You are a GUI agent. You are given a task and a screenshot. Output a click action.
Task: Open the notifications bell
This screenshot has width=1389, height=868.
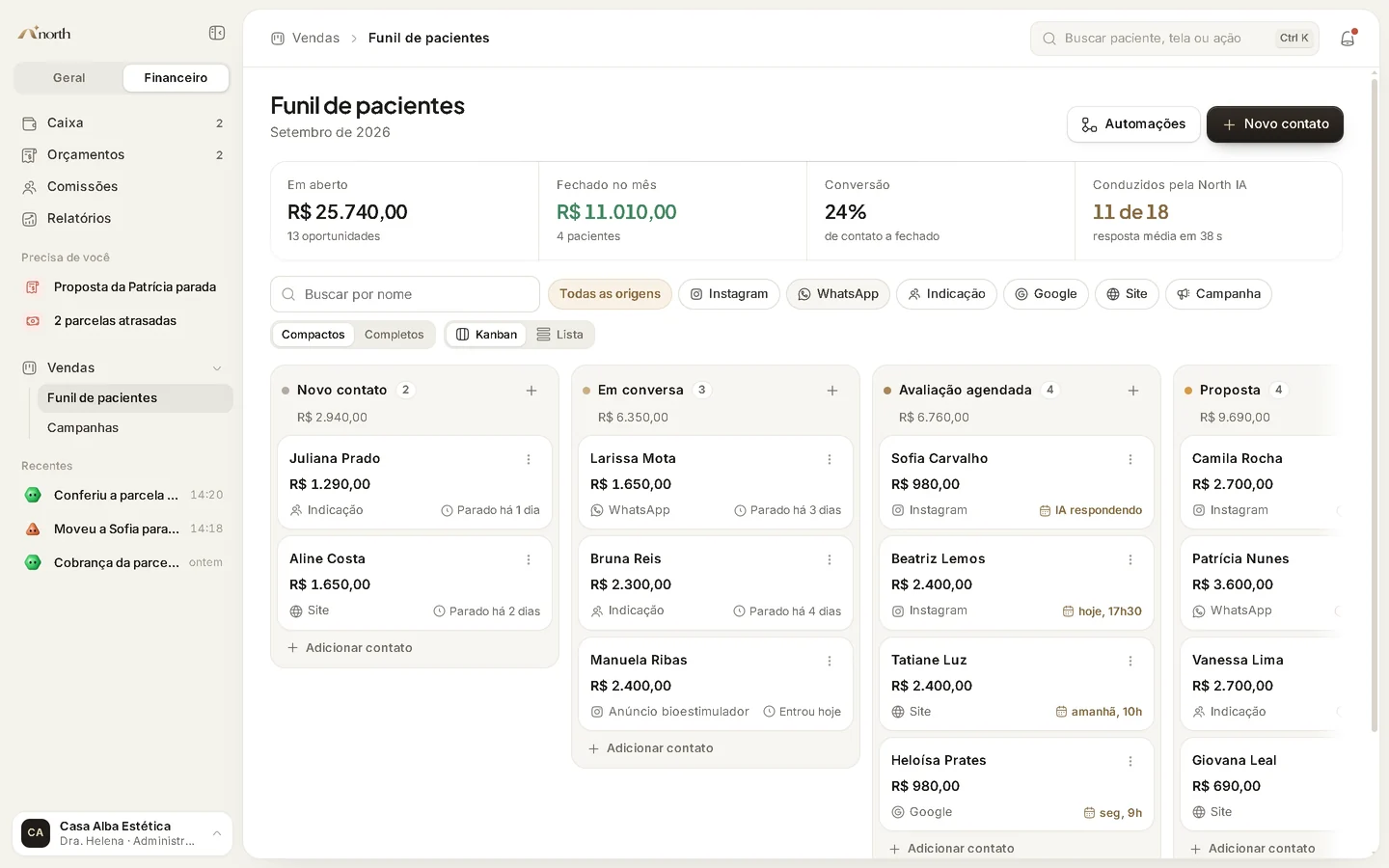1348,39
